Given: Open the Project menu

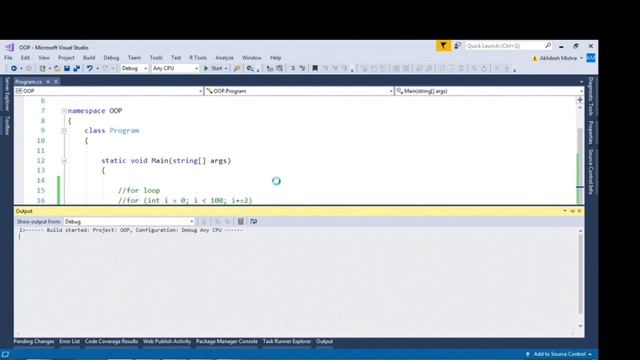Looking at the screenshot, I should coord(66,58).
